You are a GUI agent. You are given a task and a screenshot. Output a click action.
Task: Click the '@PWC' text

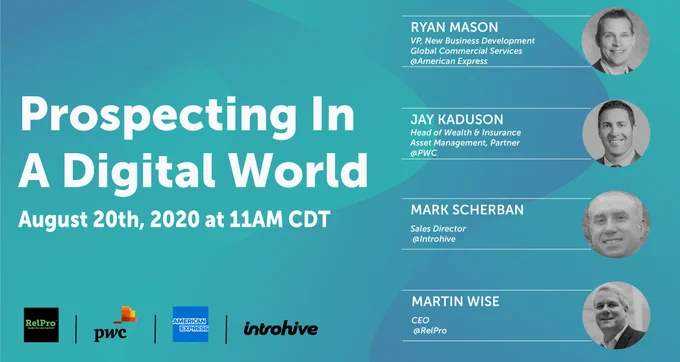click(424, 153)
